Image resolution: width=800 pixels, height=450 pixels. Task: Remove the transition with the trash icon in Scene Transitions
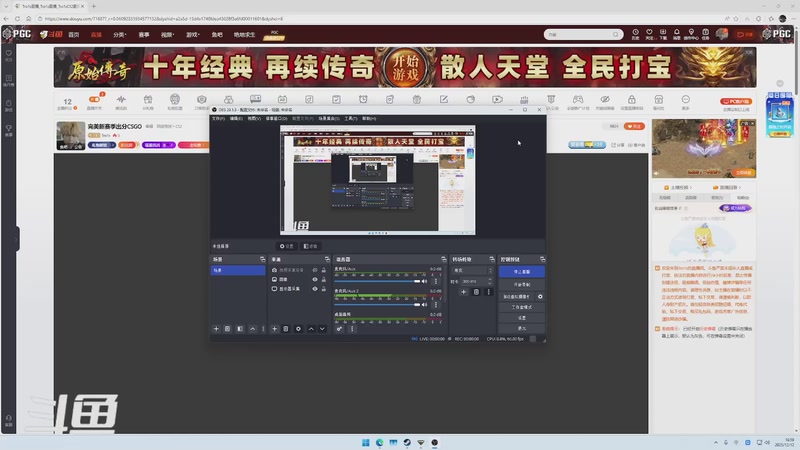pos(476,292)
